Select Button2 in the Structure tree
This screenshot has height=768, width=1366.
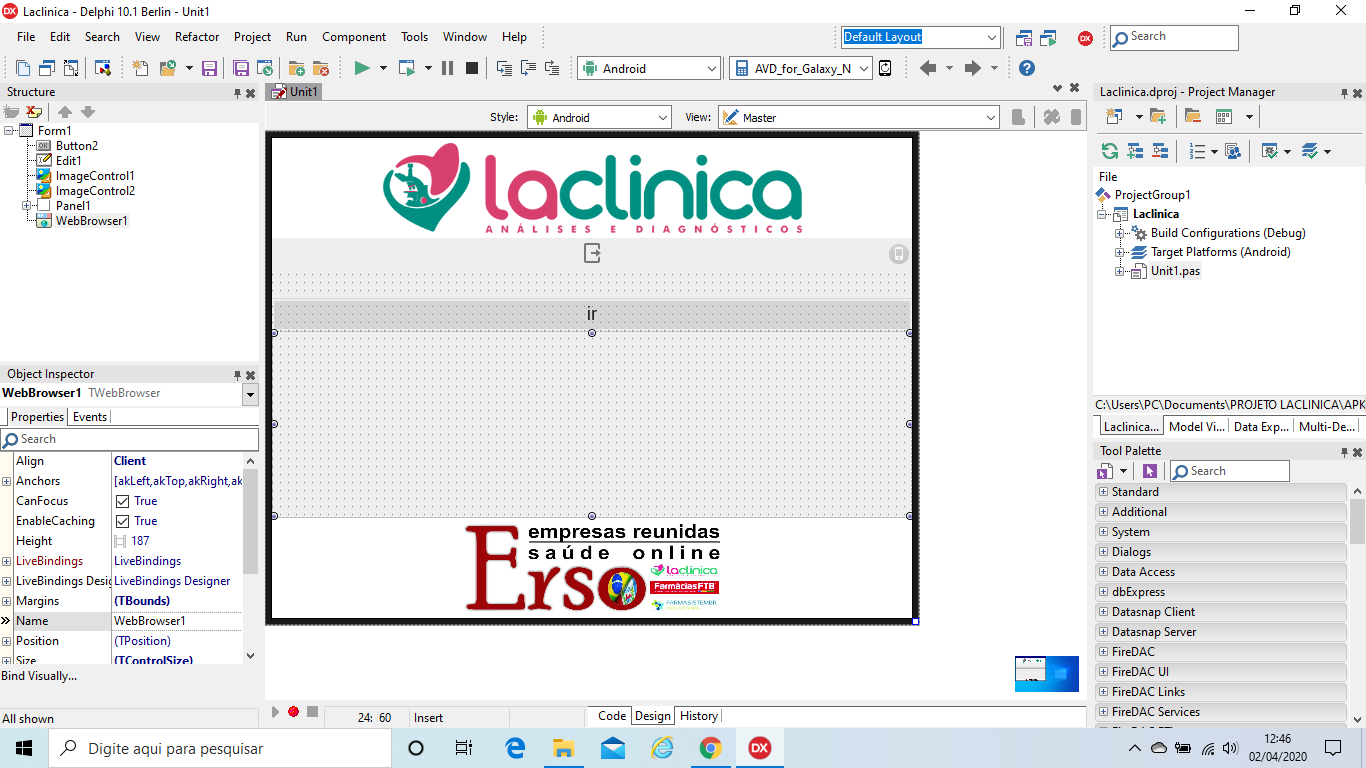(77, 146)
